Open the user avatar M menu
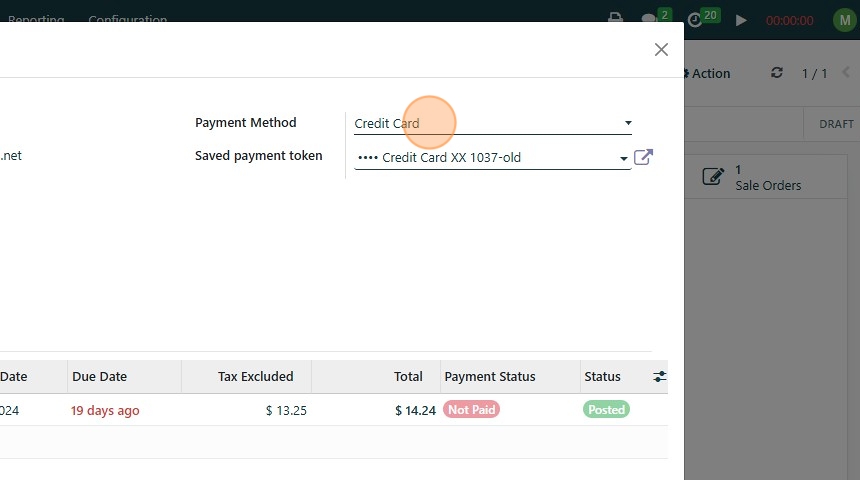The width and height of the screenshot is (860, 480). pyautogui.click(x=845, y=21)
